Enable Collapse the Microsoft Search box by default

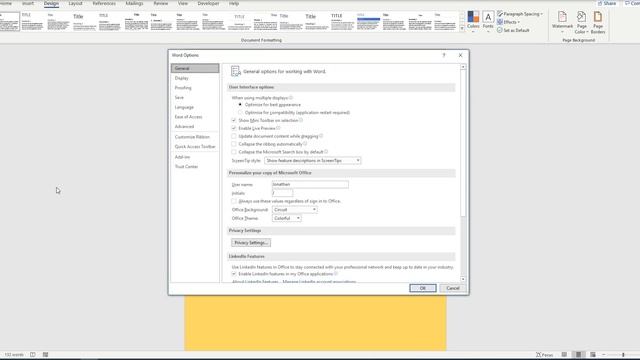coord(234,152)
